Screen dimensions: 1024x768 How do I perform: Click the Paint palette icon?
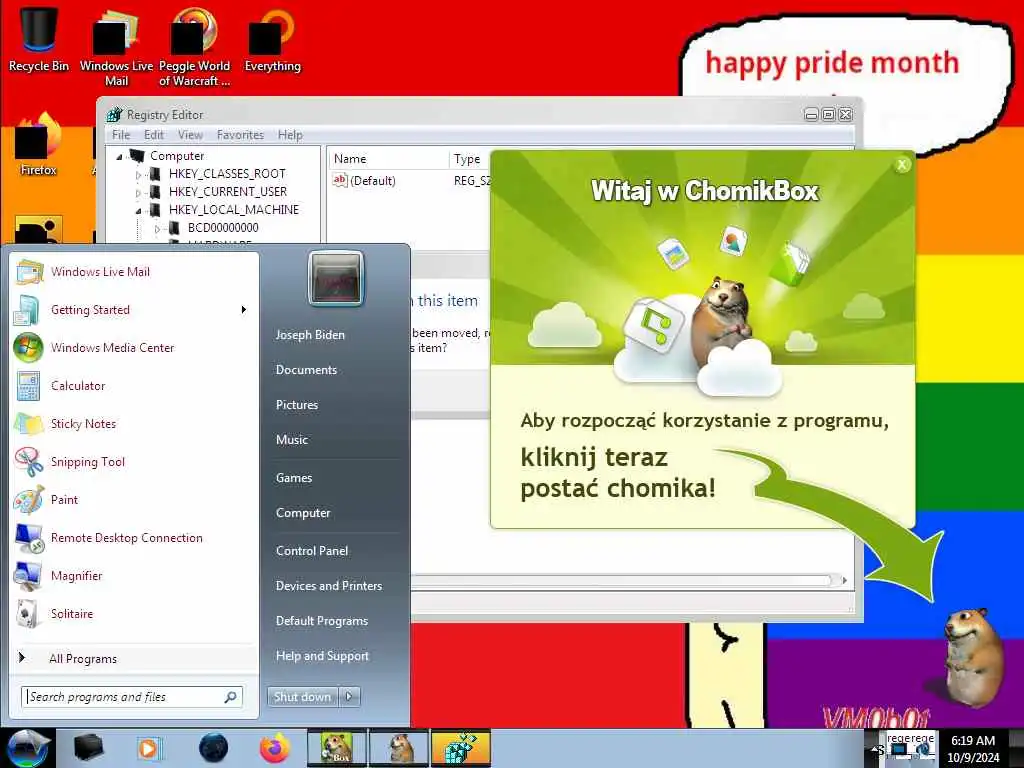click(x=29, y=500)
